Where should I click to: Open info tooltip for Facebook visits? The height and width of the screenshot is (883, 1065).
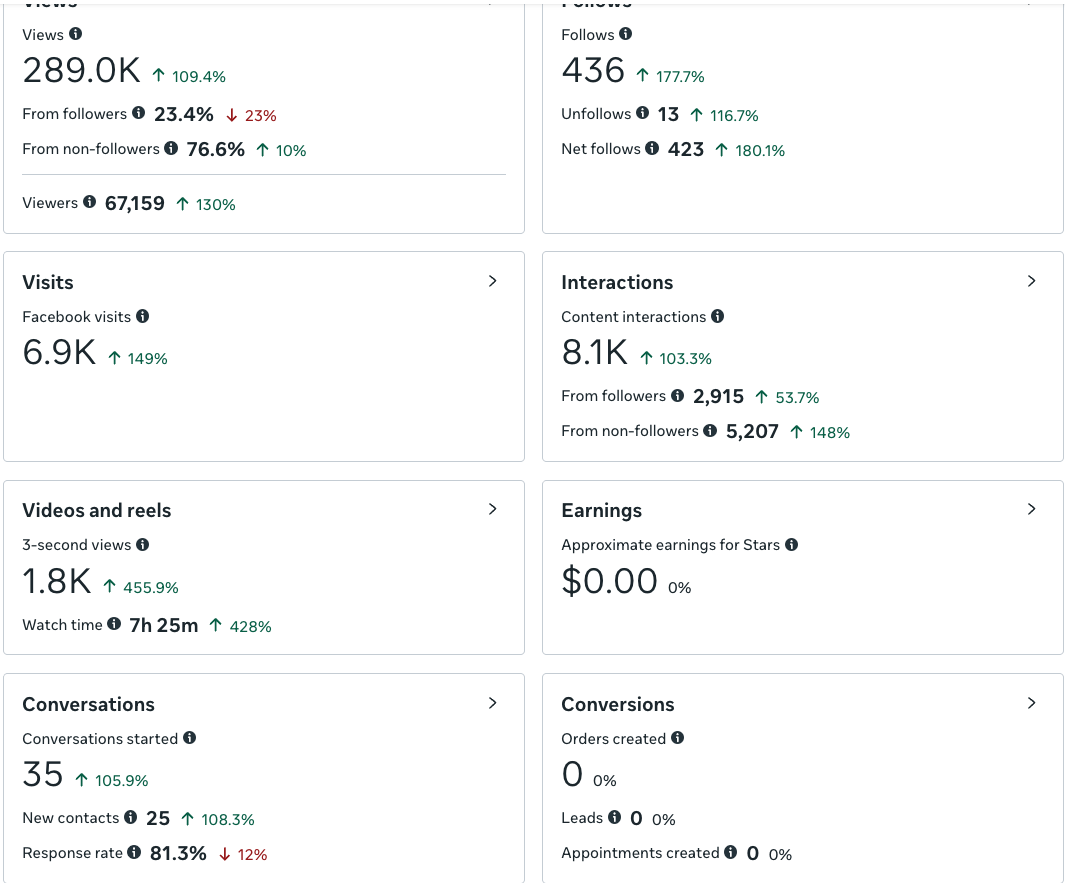(143, 316)
